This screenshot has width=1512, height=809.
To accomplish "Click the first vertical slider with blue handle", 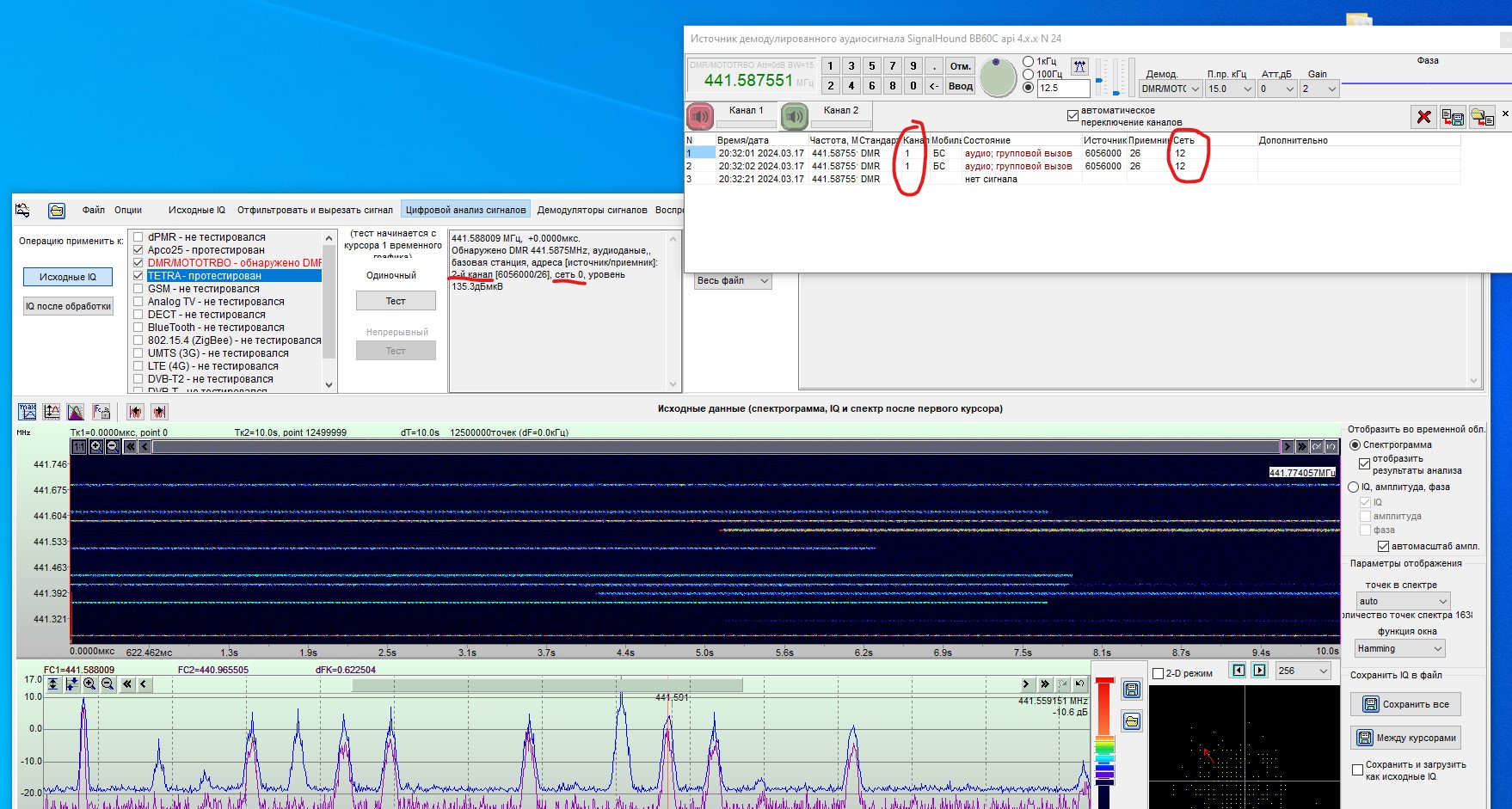I will [1099, 80].
